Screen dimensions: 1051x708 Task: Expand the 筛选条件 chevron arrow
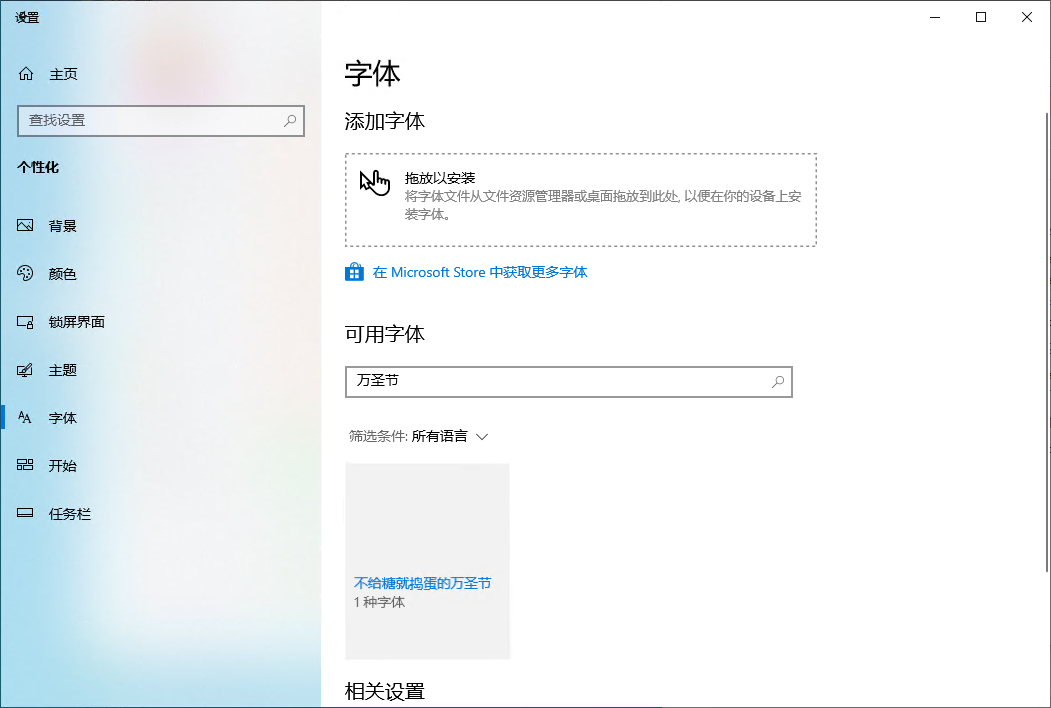[x=483, y=436]
